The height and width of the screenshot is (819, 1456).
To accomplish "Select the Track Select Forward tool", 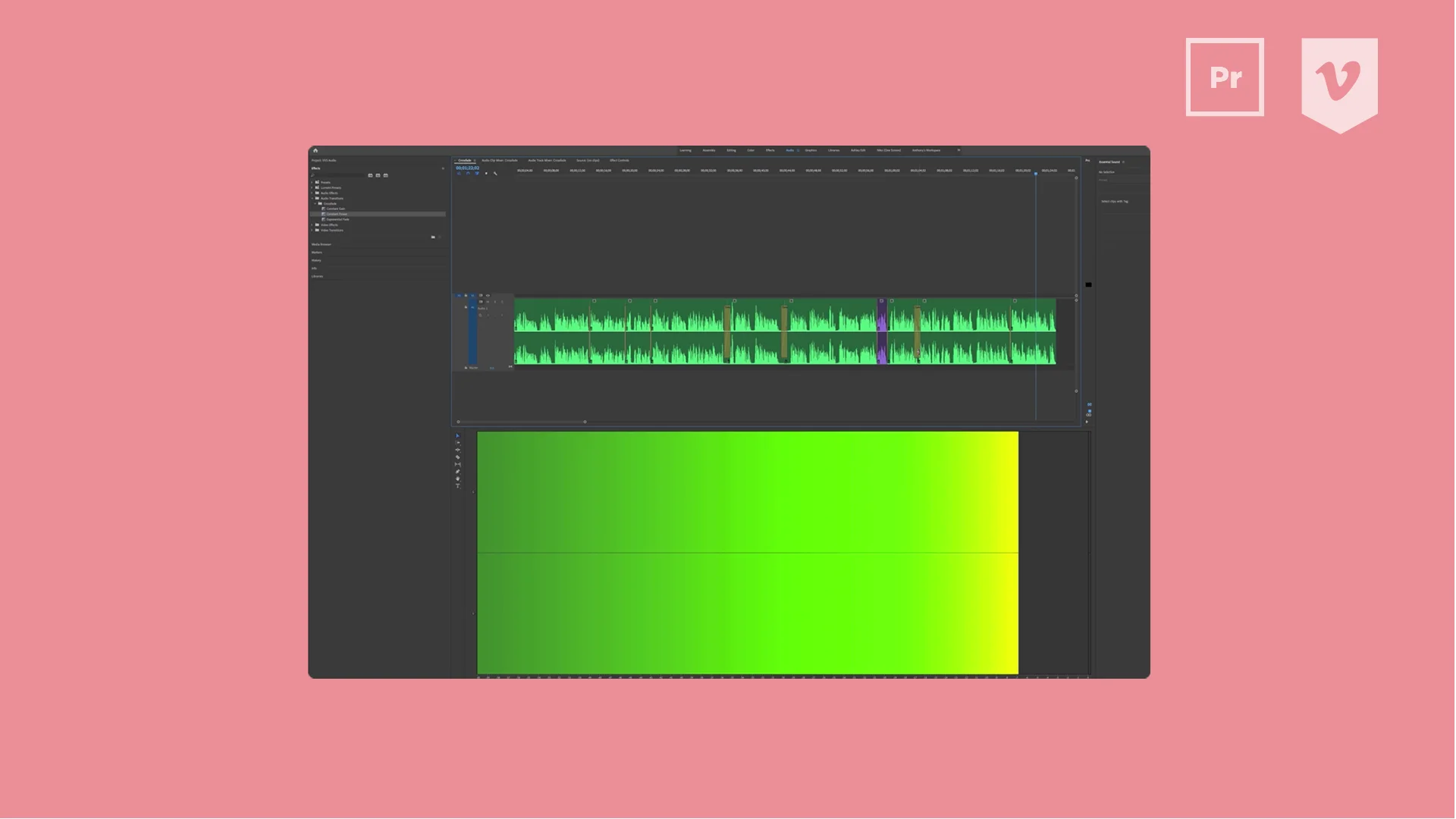I will tap(457, 443).
